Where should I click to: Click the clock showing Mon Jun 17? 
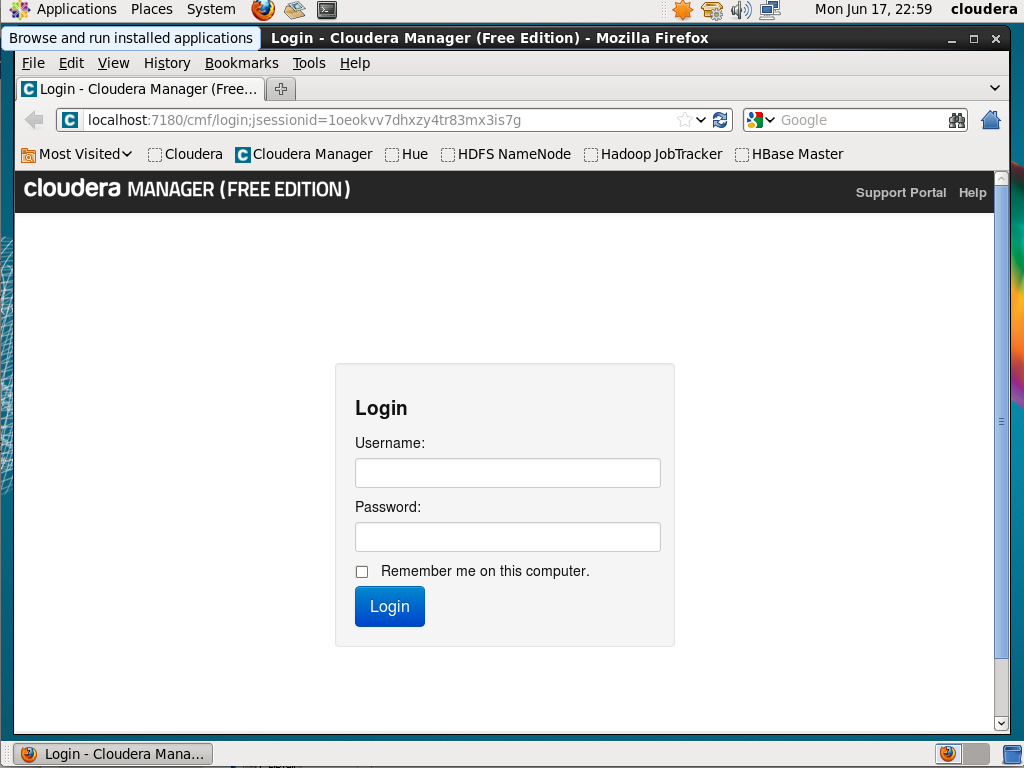point(873,9)
